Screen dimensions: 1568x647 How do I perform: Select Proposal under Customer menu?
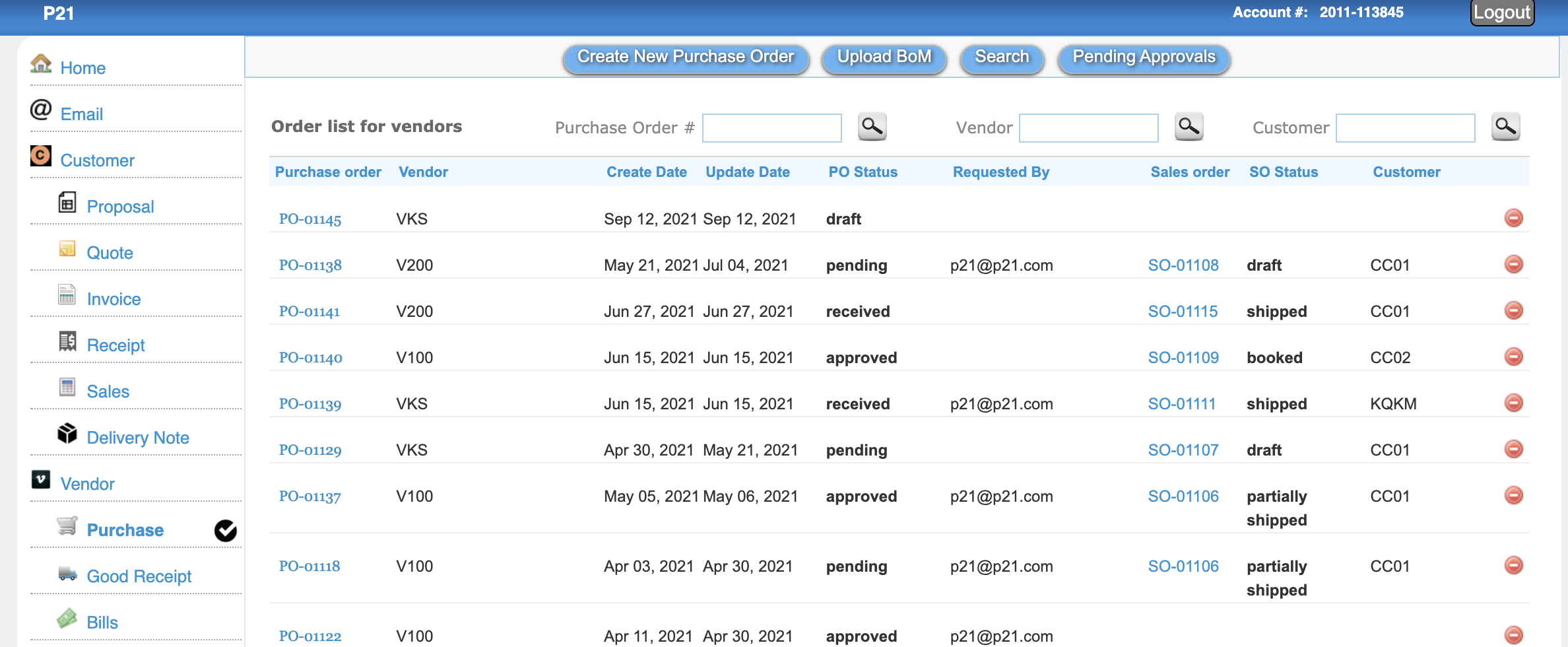[x=120, y=206]
